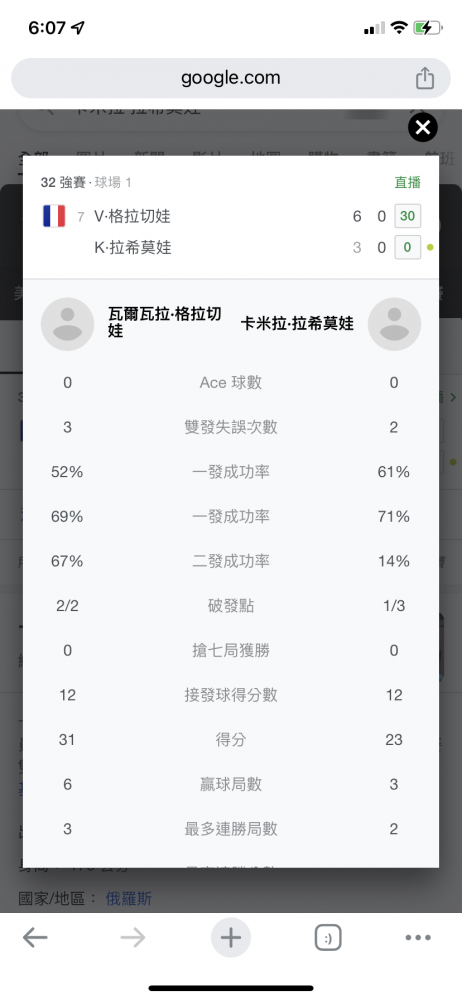Tap the French flag icon
Image resolution: width=462 pixels, height=1000 pixels.
pos(54,216)
